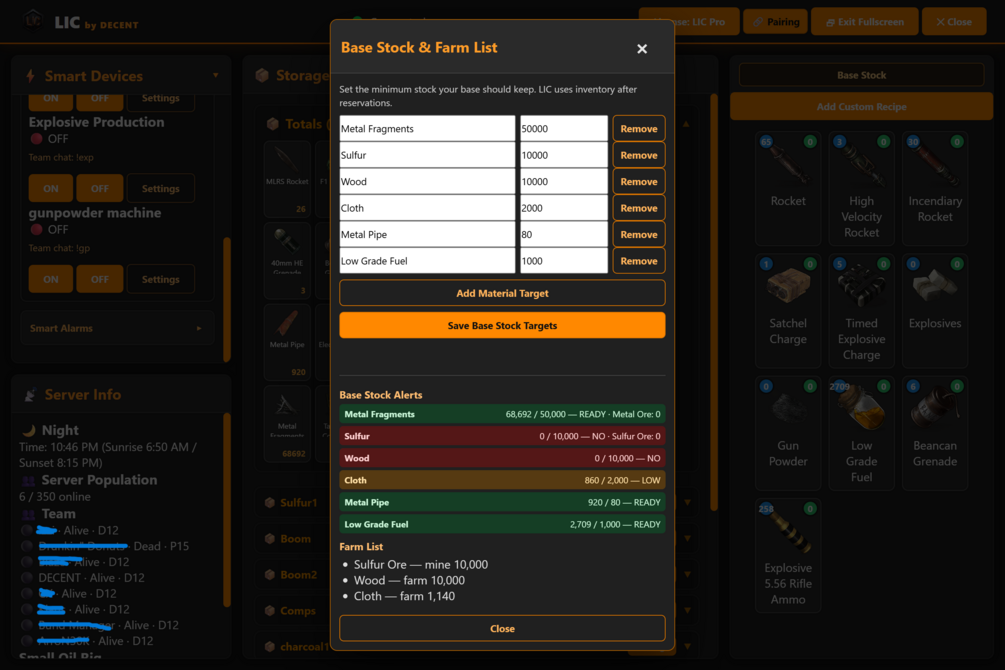Remove the Sulfur target row
The image size is (1005, 670).
coord(638,155)
